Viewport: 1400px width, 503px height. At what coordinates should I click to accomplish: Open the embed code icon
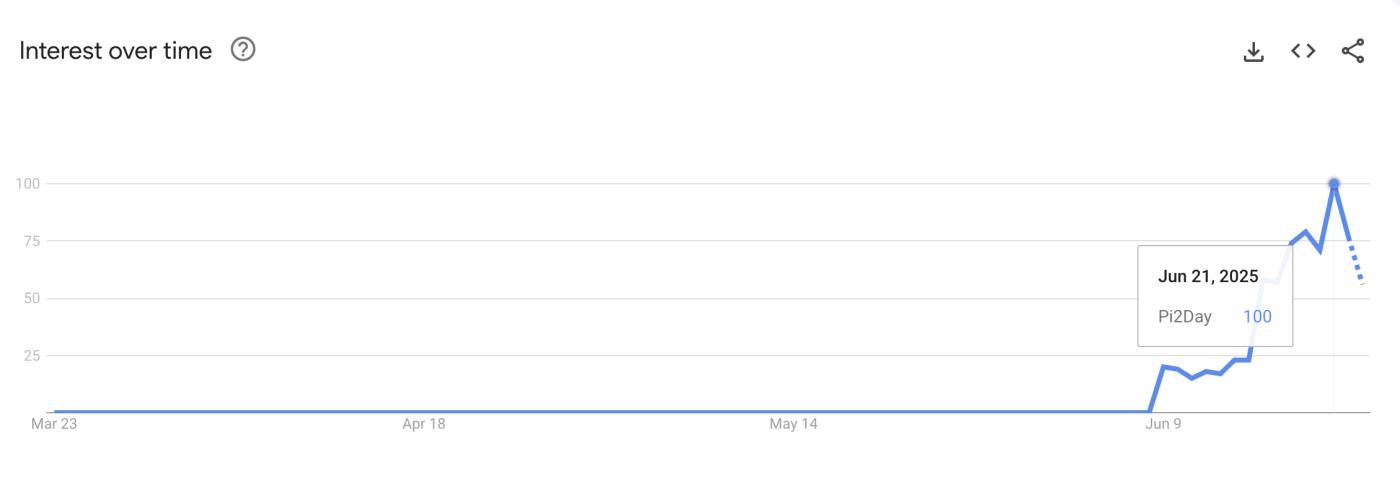(1303, 50)
